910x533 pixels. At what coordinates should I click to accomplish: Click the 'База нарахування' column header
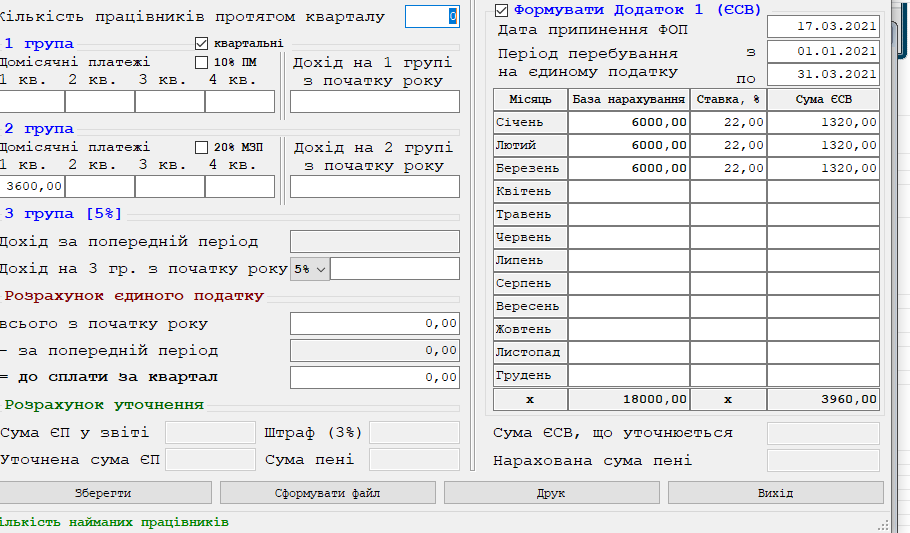[x=629, y=99]
